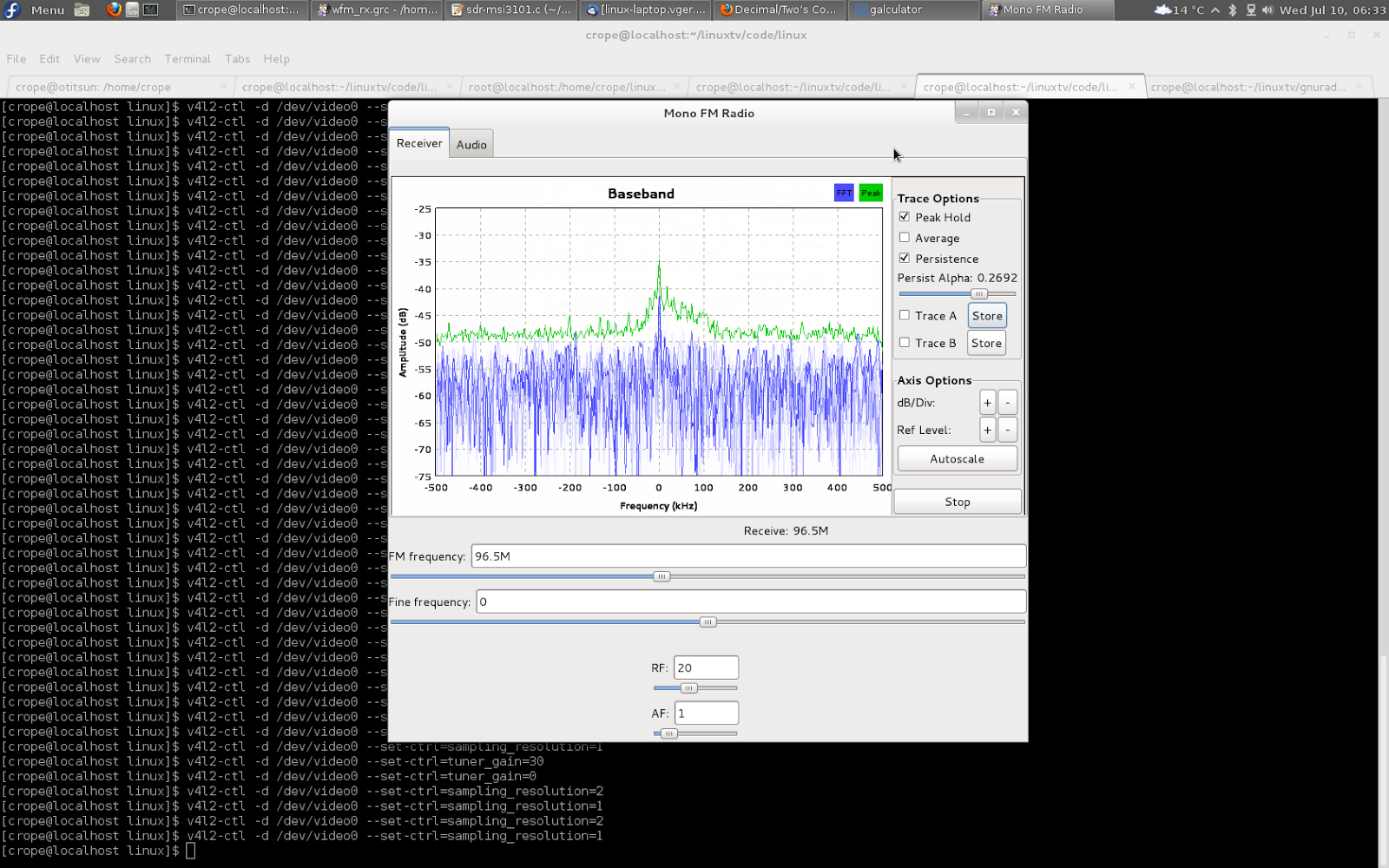This screenshot has height=868, width=1389.
Task: Decrease Ref Level with the minus button
Action: pos(1008,430)
